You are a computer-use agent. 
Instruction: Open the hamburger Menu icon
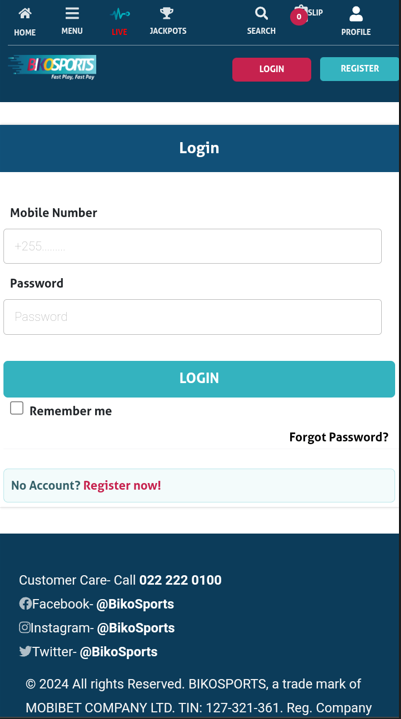72,13
